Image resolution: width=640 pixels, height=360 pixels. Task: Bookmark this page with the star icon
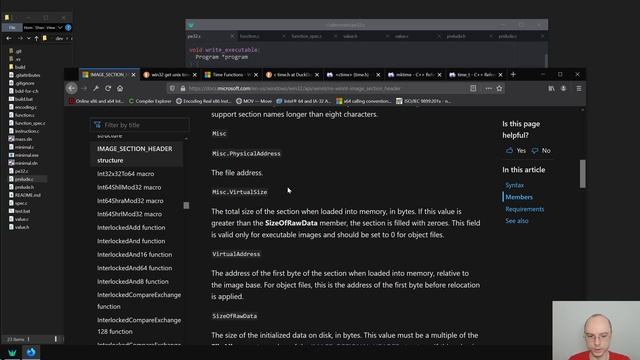pos(499,88)
